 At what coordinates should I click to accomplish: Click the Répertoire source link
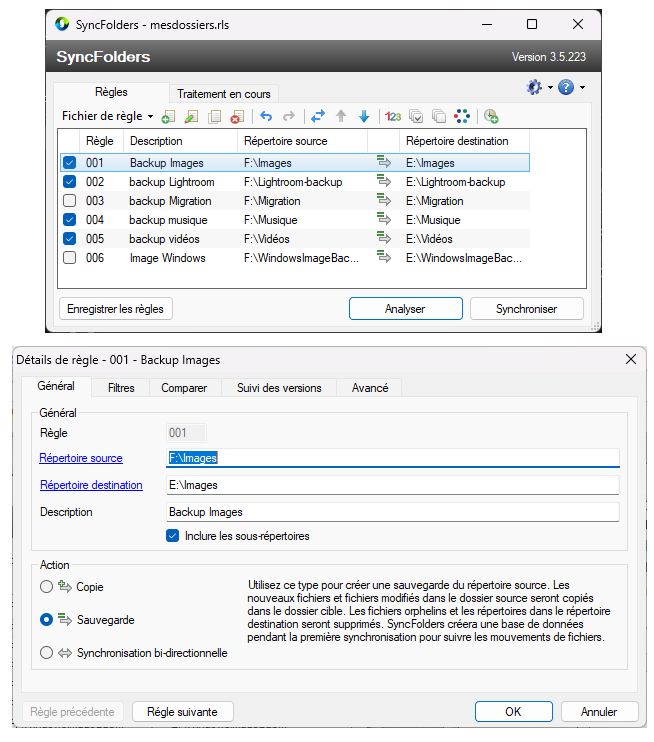81,458
